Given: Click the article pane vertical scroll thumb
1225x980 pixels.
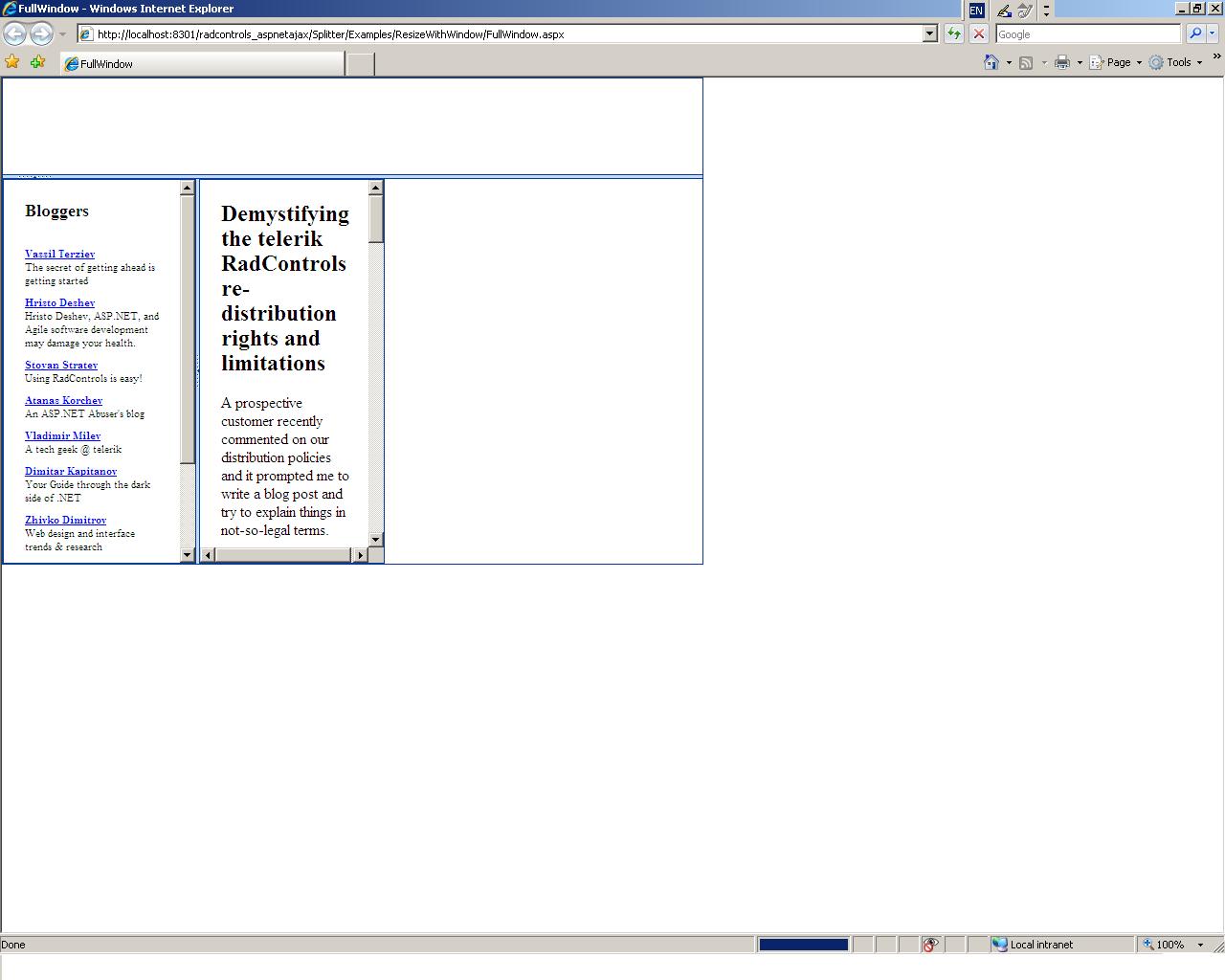Looking at the screenshot, I should (x=375, y=218).
